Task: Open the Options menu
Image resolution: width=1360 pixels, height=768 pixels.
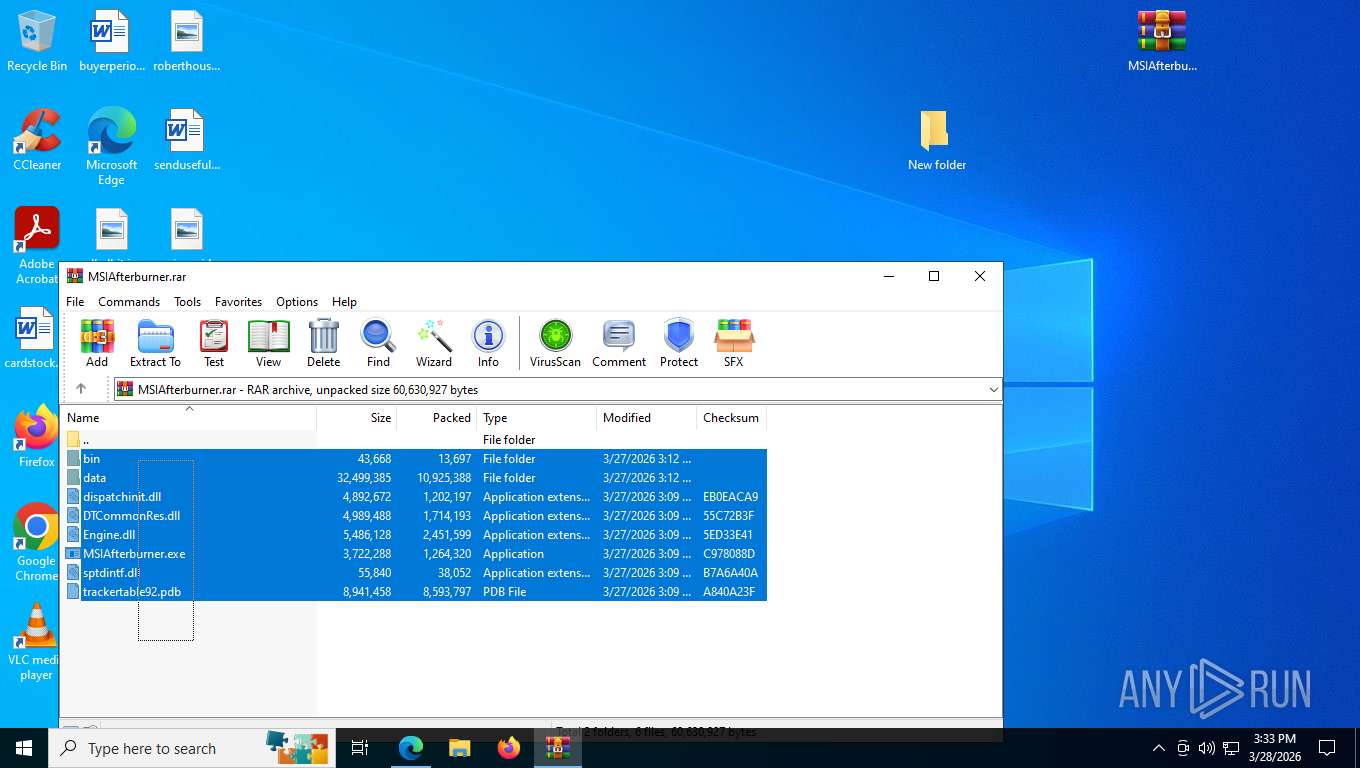Action: [297, 301]
